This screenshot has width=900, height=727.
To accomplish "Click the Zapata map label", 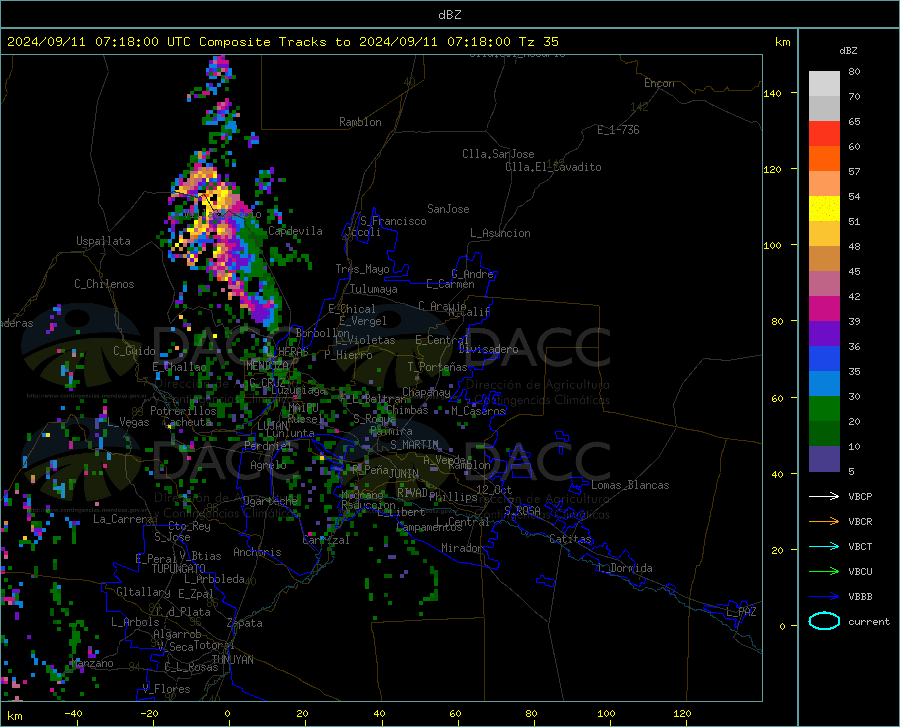I will tap(245, 623).
